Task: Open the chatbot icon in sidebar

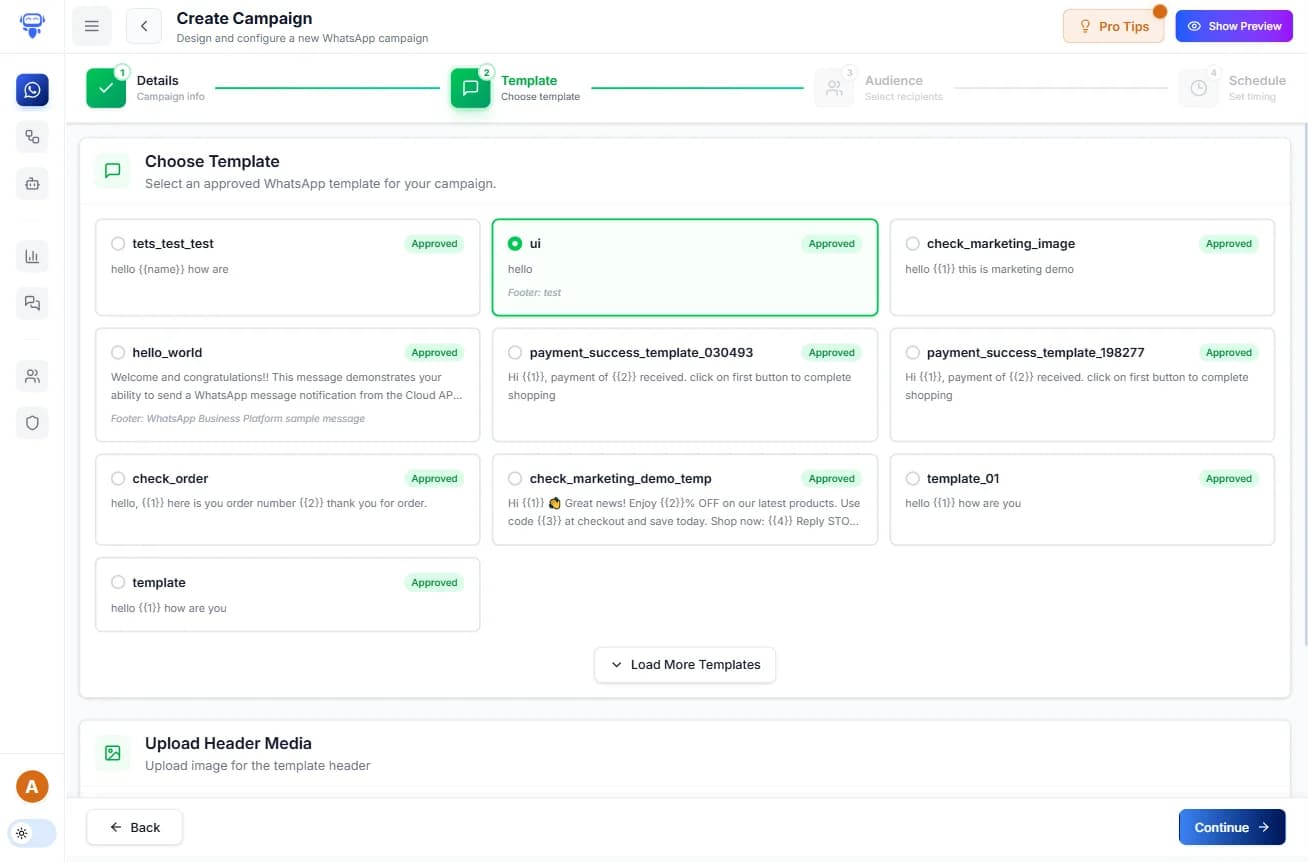Action: (x=32, y=183)
